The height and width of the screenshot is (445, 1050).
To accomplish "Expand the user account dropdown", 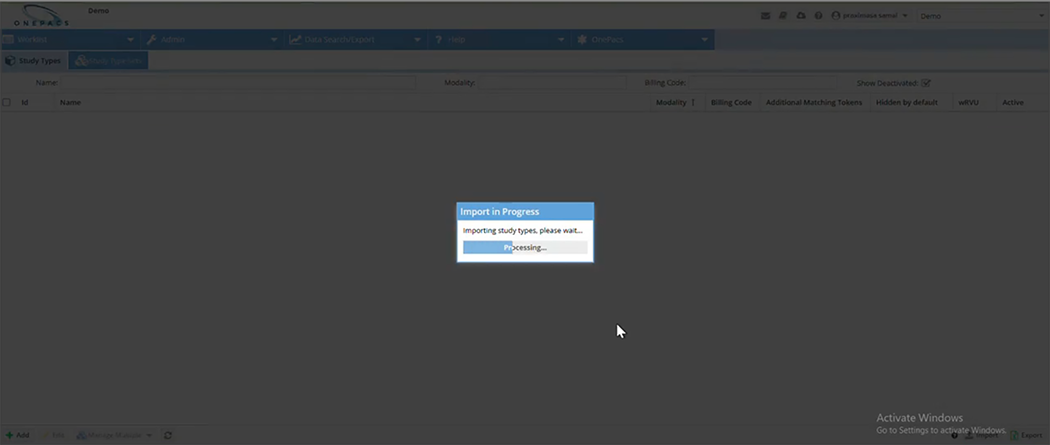I will point(906,16).
